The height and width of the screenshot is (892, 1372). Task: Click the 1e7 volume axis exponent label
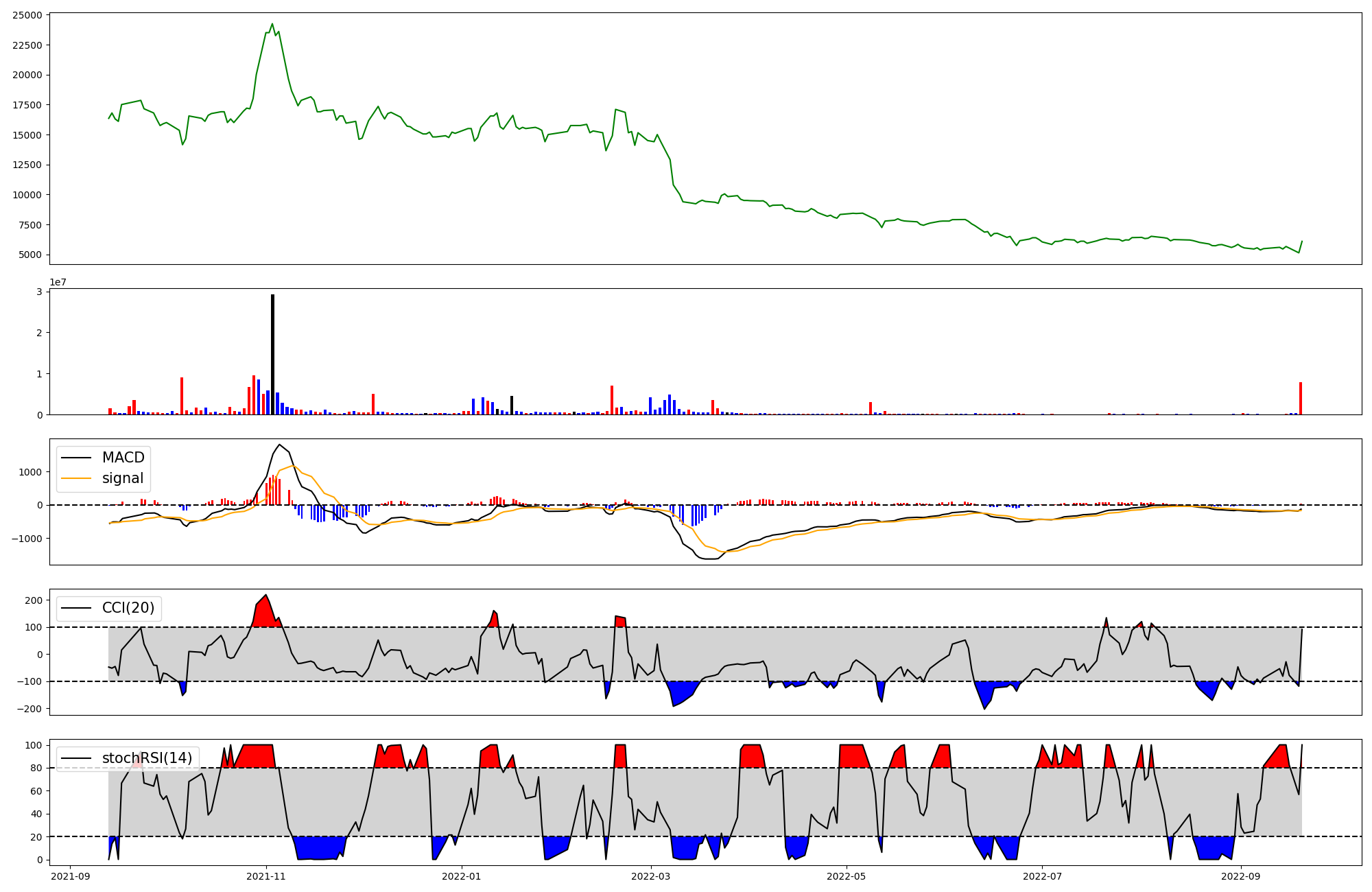pyautogui.click(x=58, y=282)
